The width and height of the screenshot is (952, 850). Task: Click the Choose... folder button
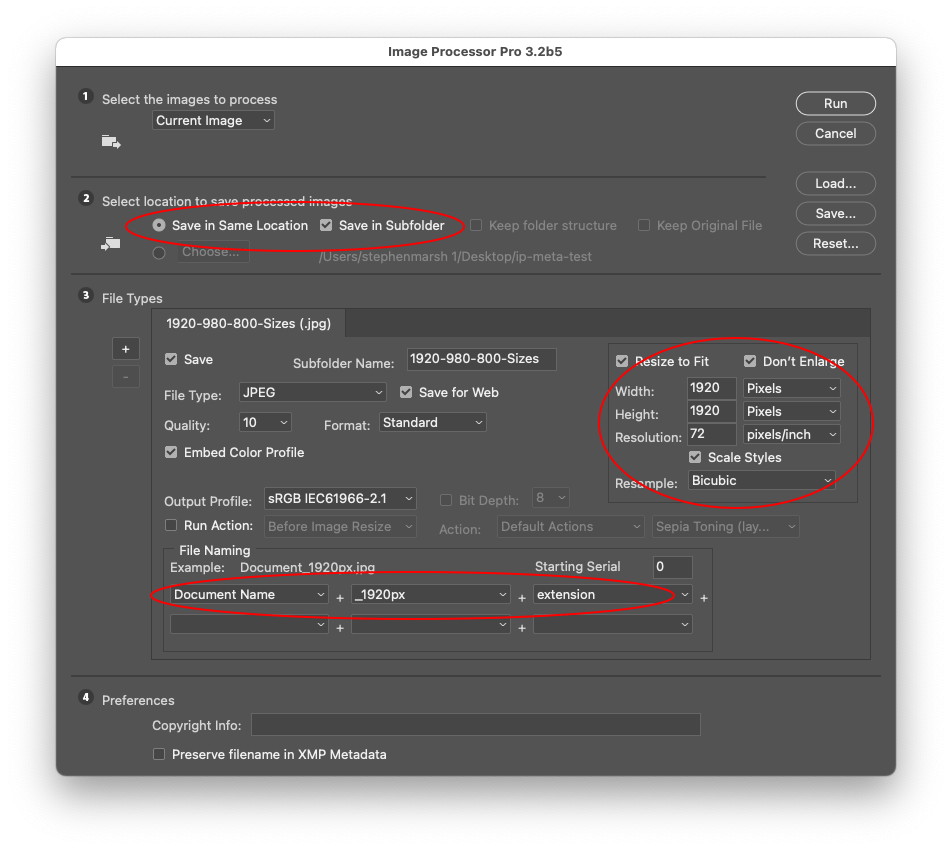coord(213,251)
